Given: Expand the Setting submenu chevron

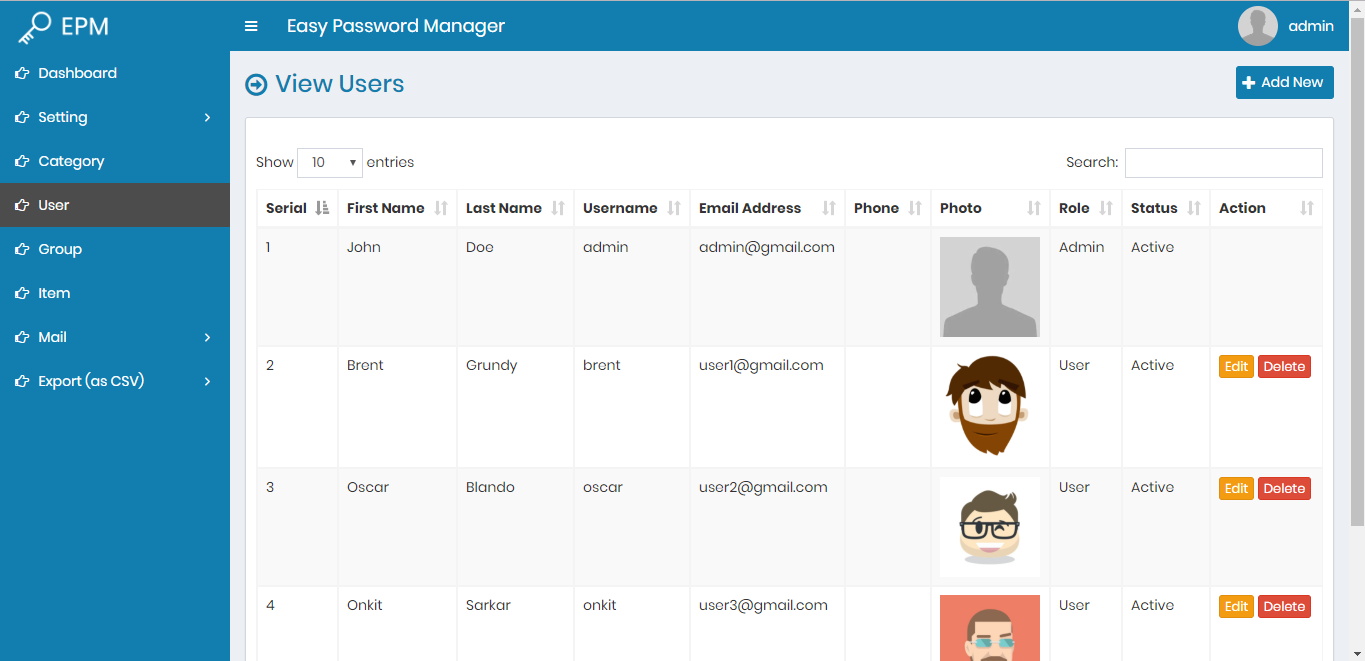Looking at the screenshot, I should tap(207, 117).
